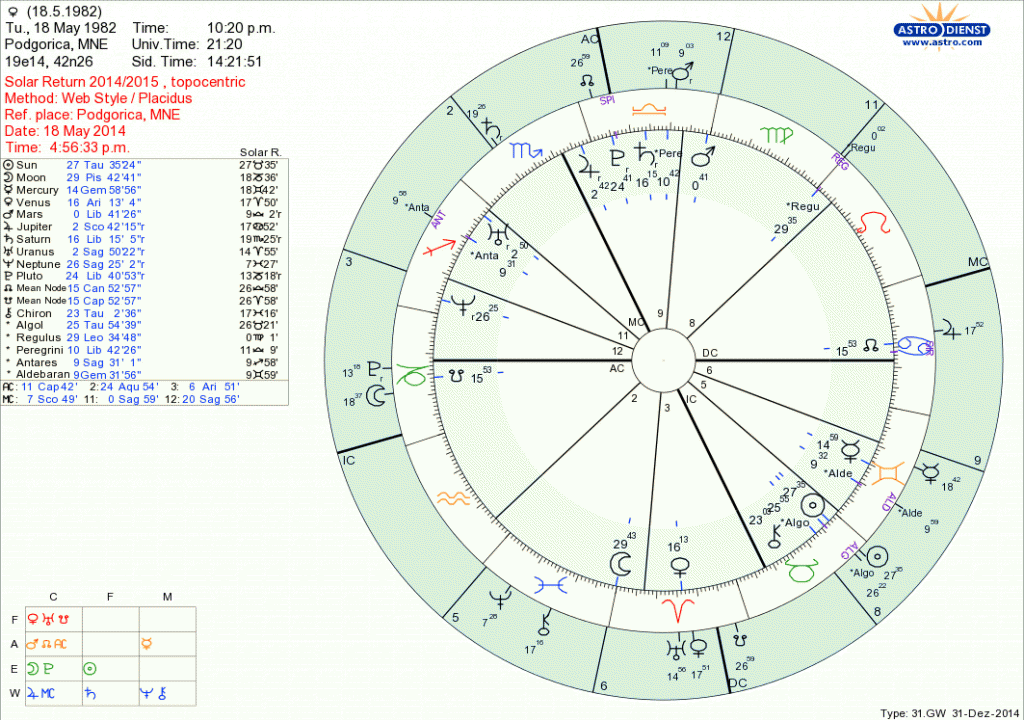1024x720 pixels.
Task: Click the Moon symbol at 29 Pisces in inner wheel
Action: [622, 565]
